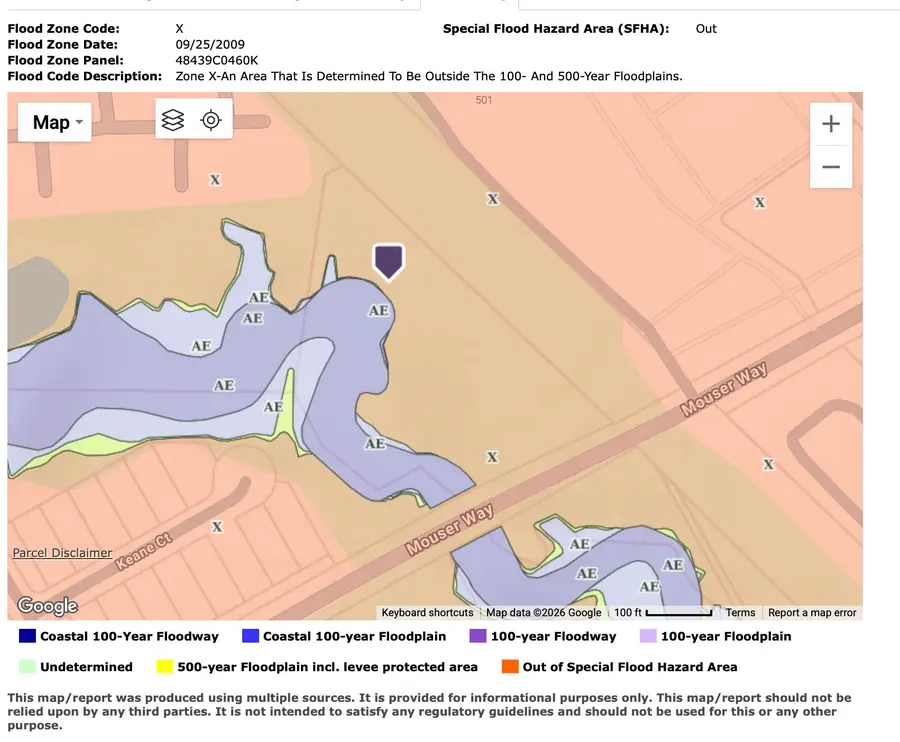Click the locate target crosshair icon
This screenshot has width=900, height=742.
210,120
